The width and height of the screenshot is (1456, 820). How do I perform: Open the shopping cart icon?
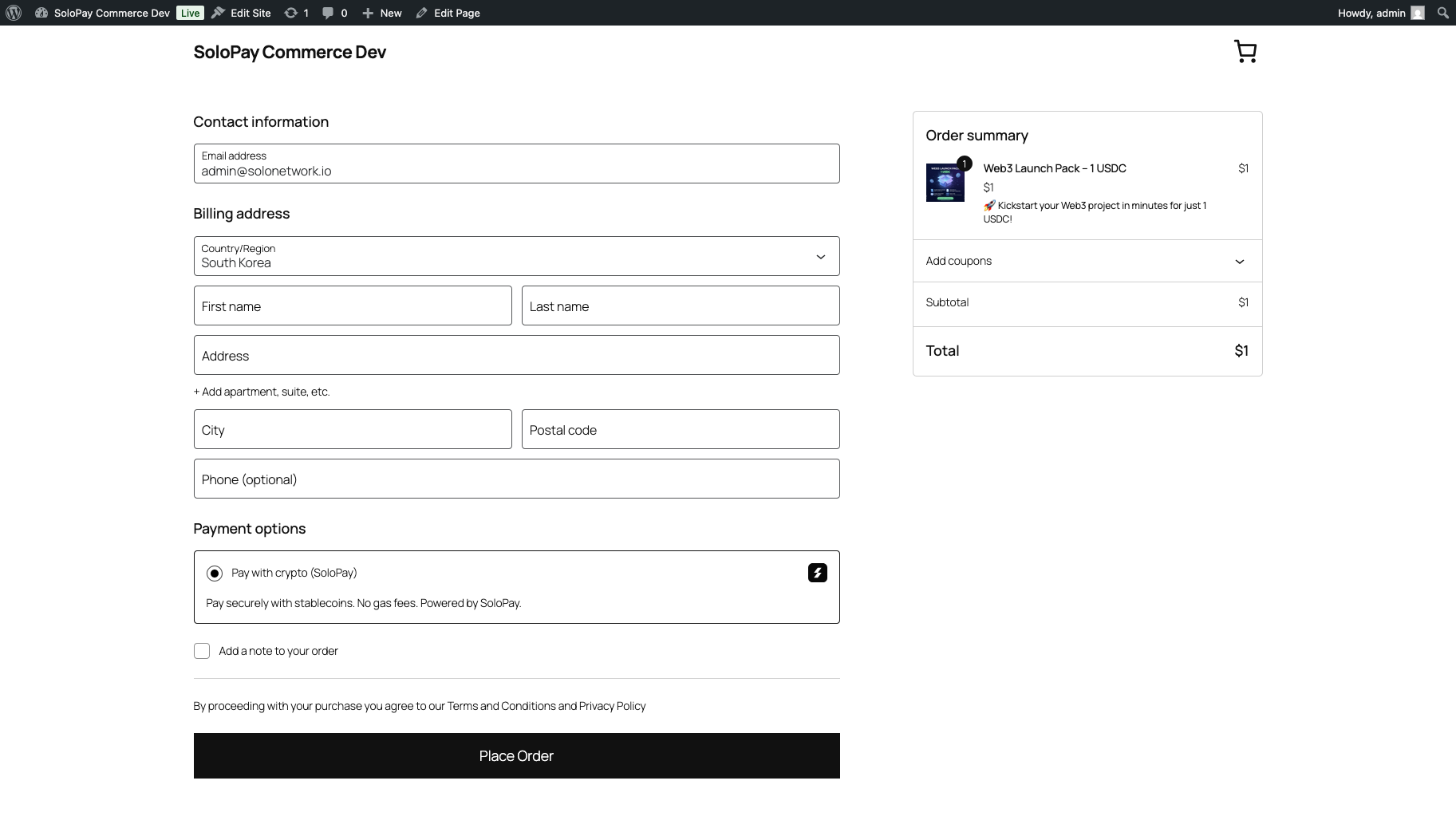click(1245, 52)
